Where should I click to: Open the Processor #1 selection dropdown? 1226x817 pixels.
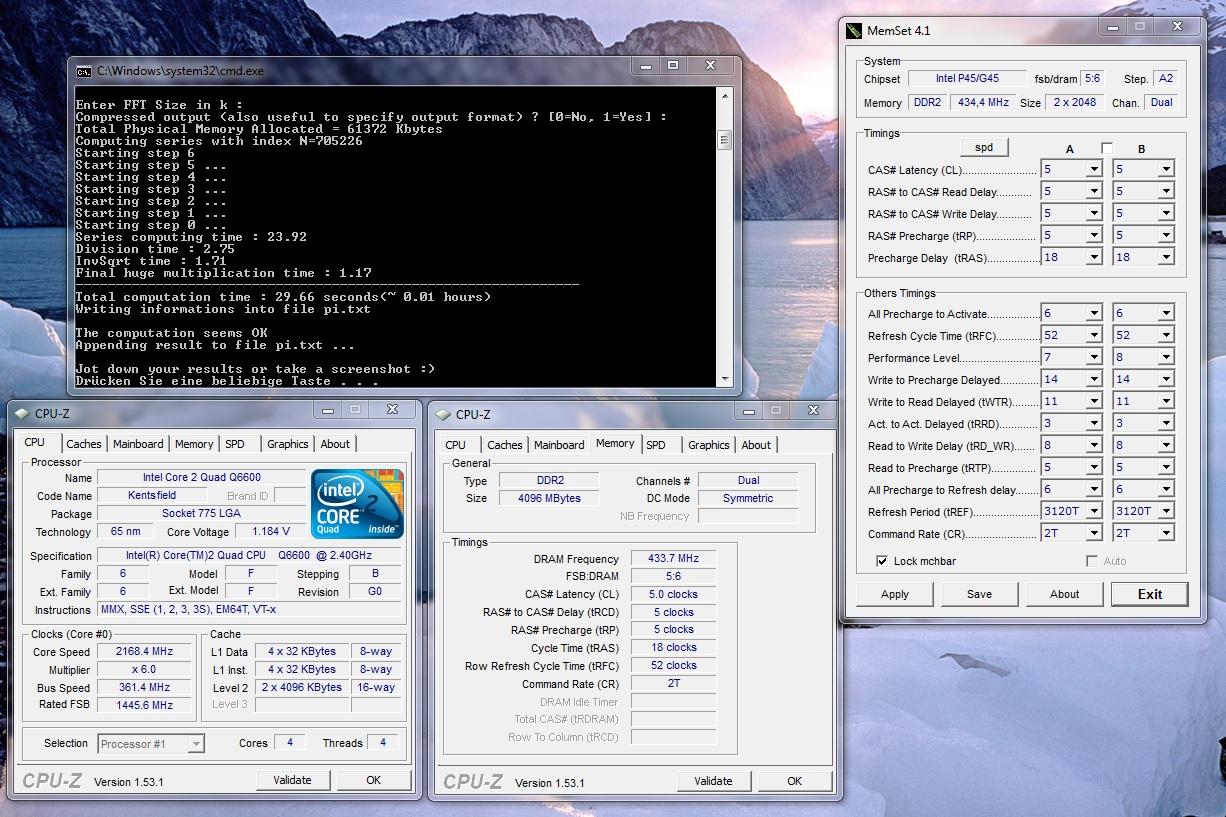coord(196,743)
